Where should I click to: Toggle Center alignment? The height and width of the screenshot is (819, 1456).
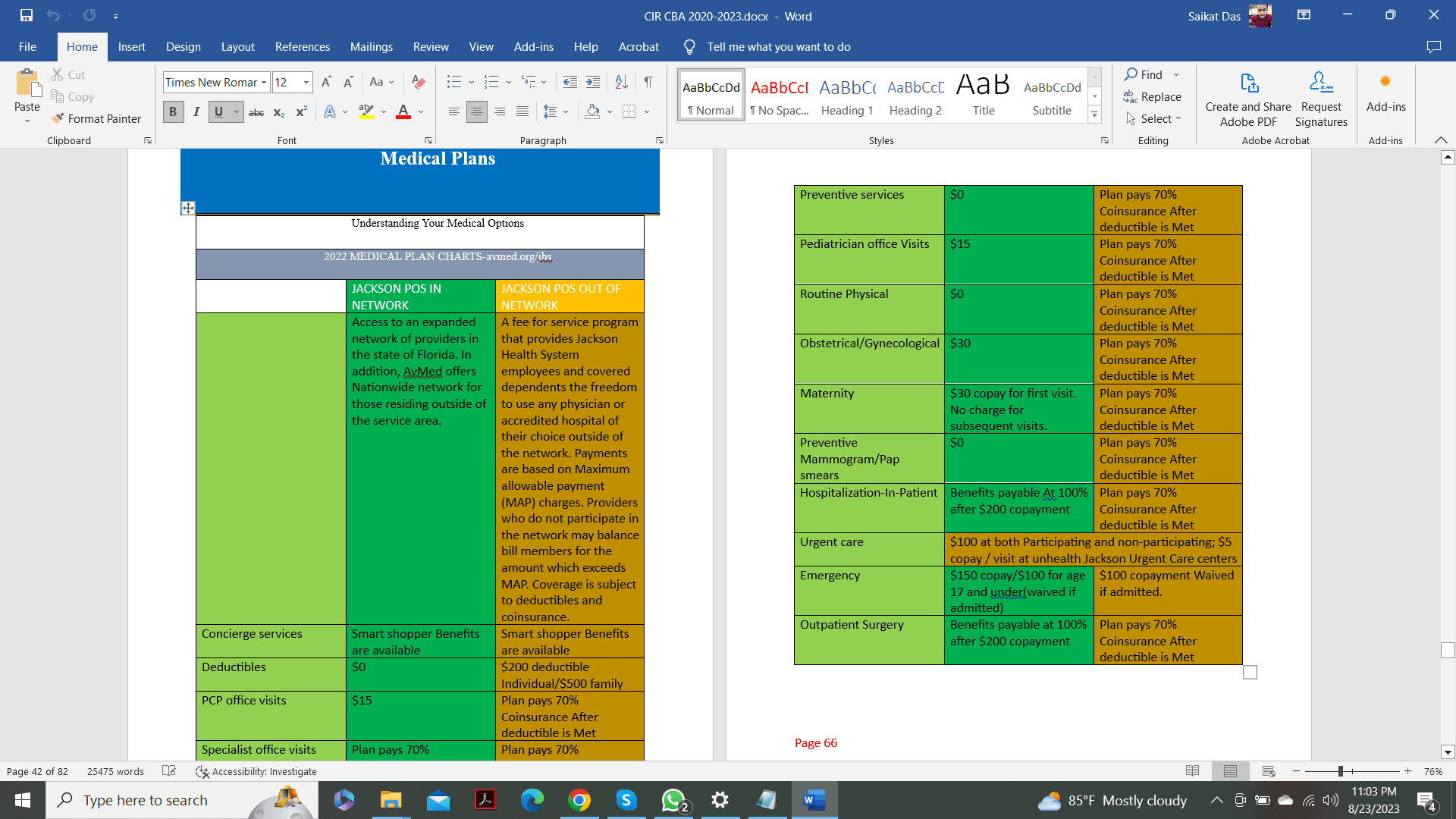click(476, 112)
